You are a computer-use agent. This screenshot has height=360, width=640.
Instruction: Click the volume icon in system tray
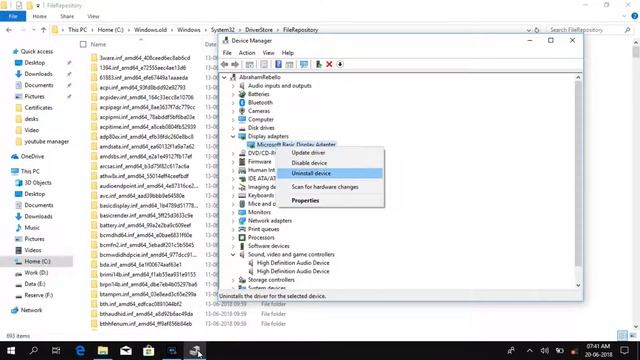[544, 351]
